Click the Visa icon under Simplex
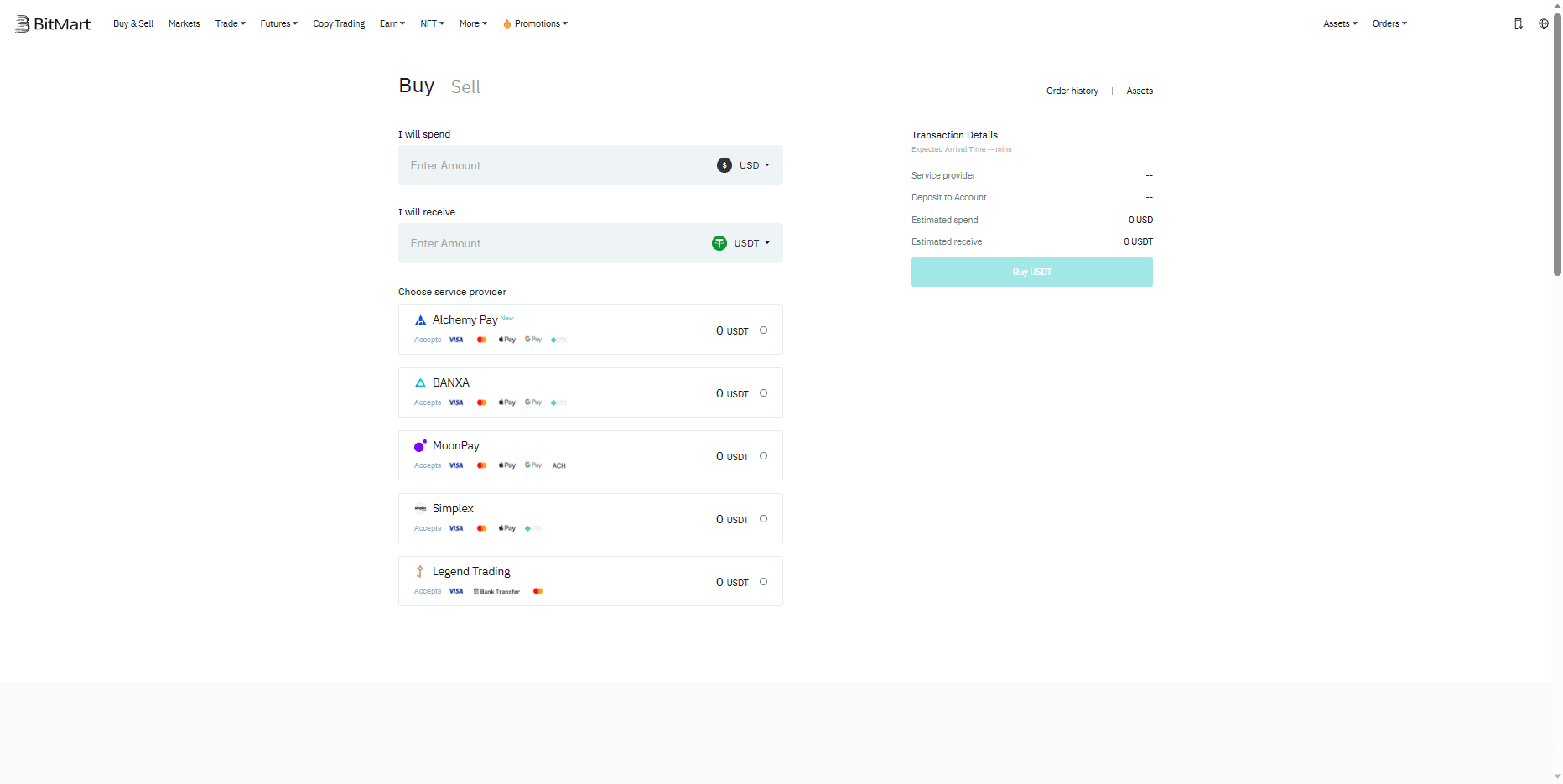The width and height of the screenshot is (1563, 784). 456,528
